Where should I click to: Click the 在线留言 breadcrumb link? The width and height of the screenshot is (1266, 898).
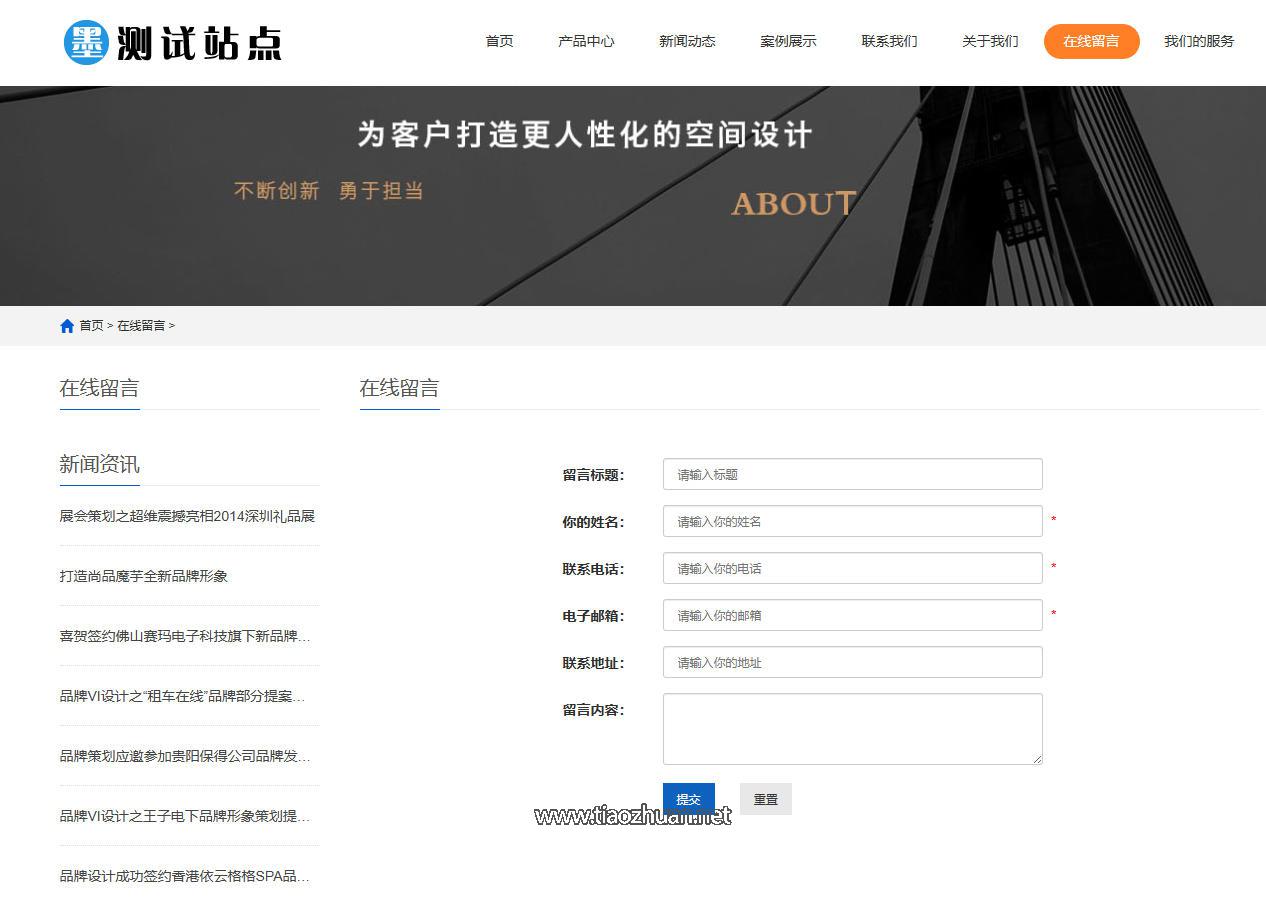pyautogui.click(x=141, y=326)
